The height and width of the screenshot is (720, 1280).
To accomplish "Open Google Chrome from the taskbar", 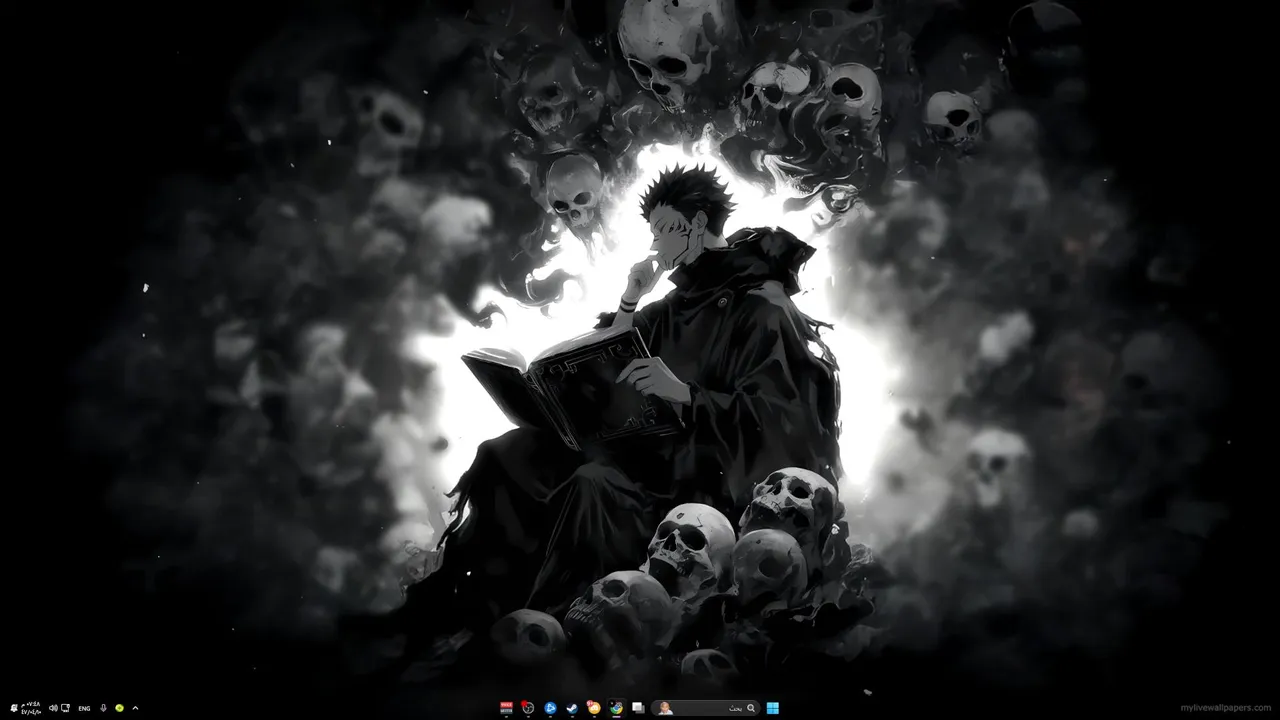I will 616,708.
